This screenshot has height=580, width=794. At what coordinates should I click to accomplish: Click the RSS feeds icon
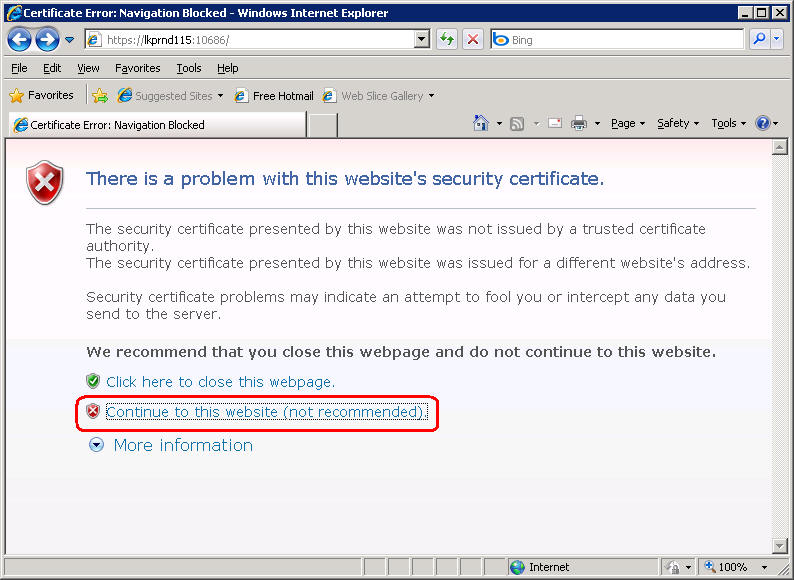tap(517, 123)
